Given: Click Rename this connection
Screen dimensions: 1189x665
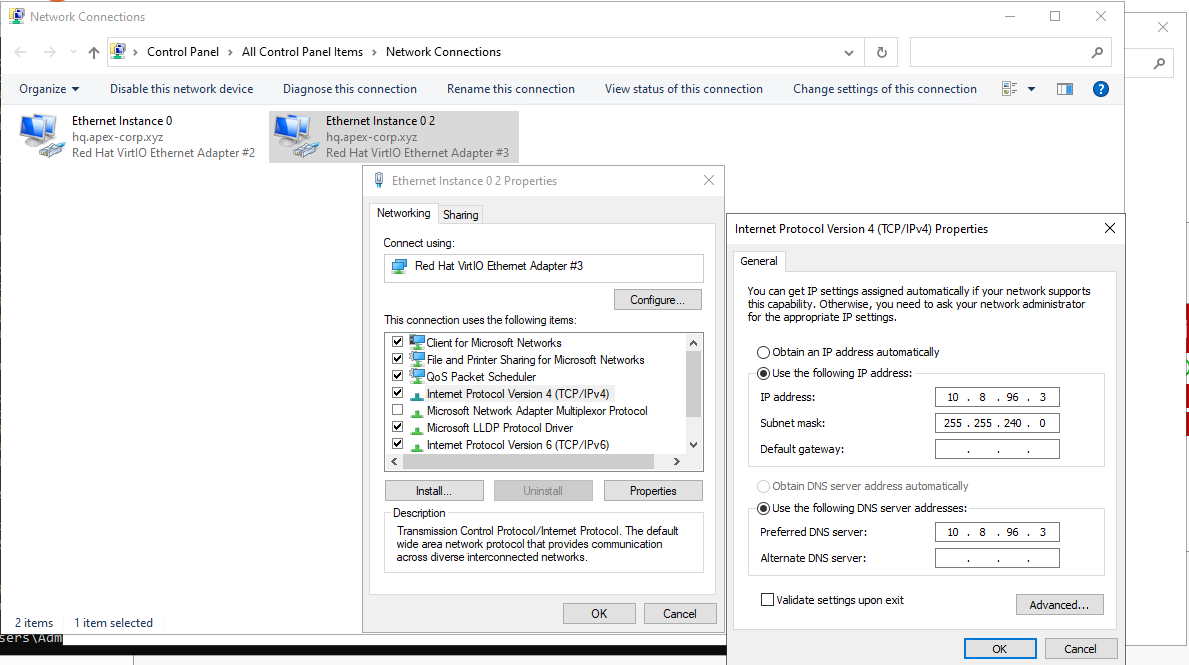Looking at the screenshot, I should click(510, 89).
